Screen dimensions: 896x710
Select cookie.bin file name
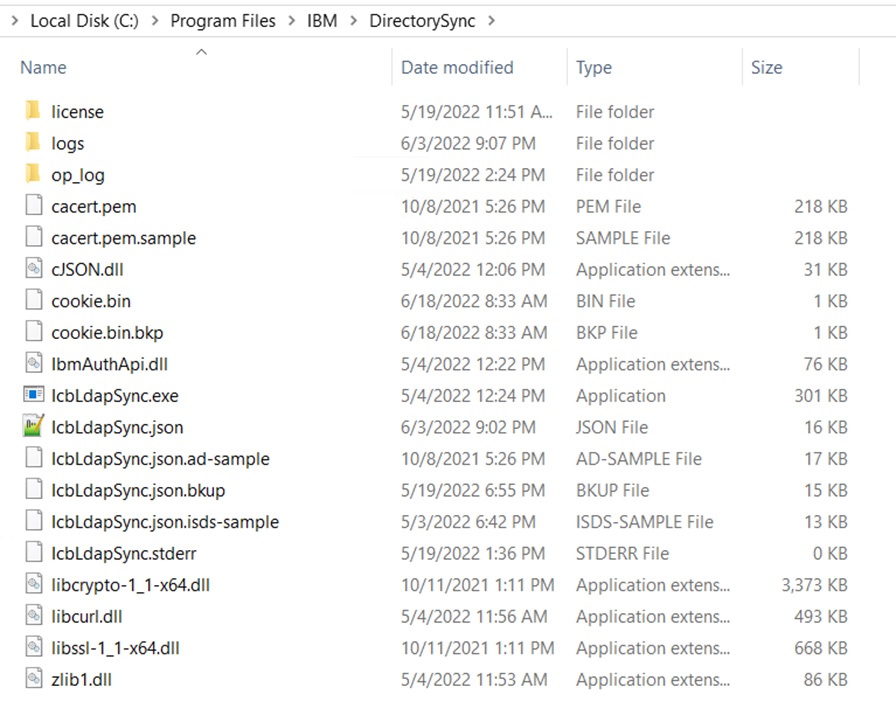91,301
